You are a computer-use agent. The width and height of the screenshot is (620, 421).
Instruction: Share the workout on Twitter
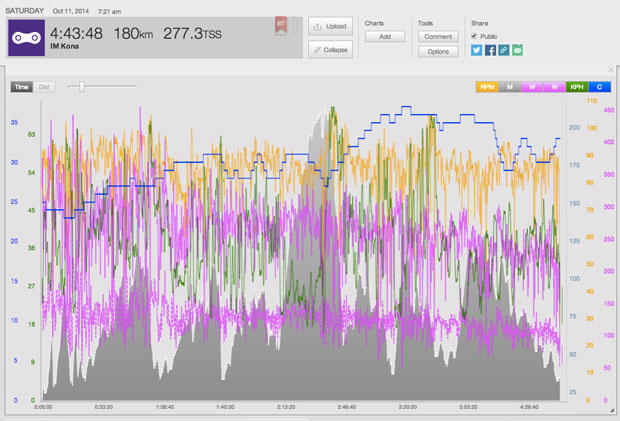point(476,49)
